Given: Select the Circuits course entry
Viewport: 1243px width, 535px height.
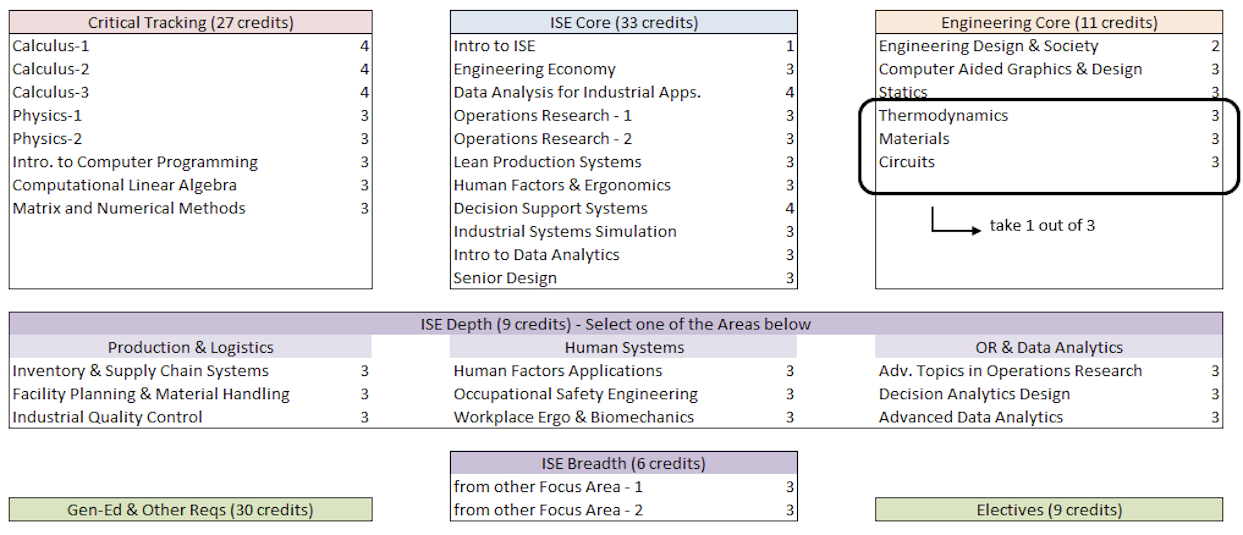Looking at the screenshot, I should tap(907, 162).
